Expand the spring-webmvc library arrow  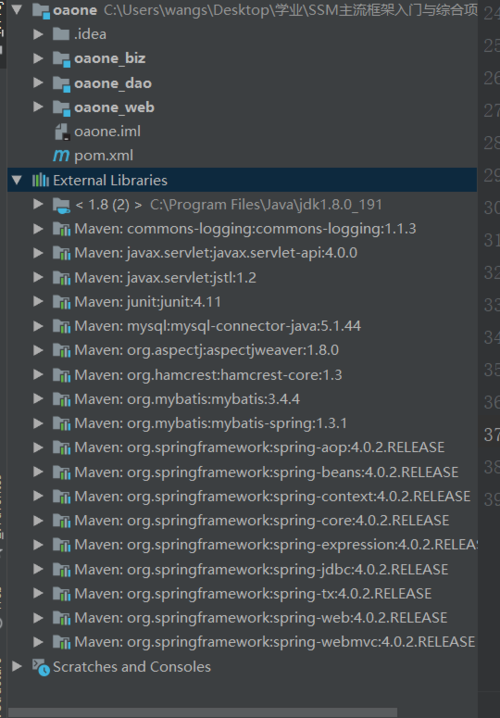38,642
